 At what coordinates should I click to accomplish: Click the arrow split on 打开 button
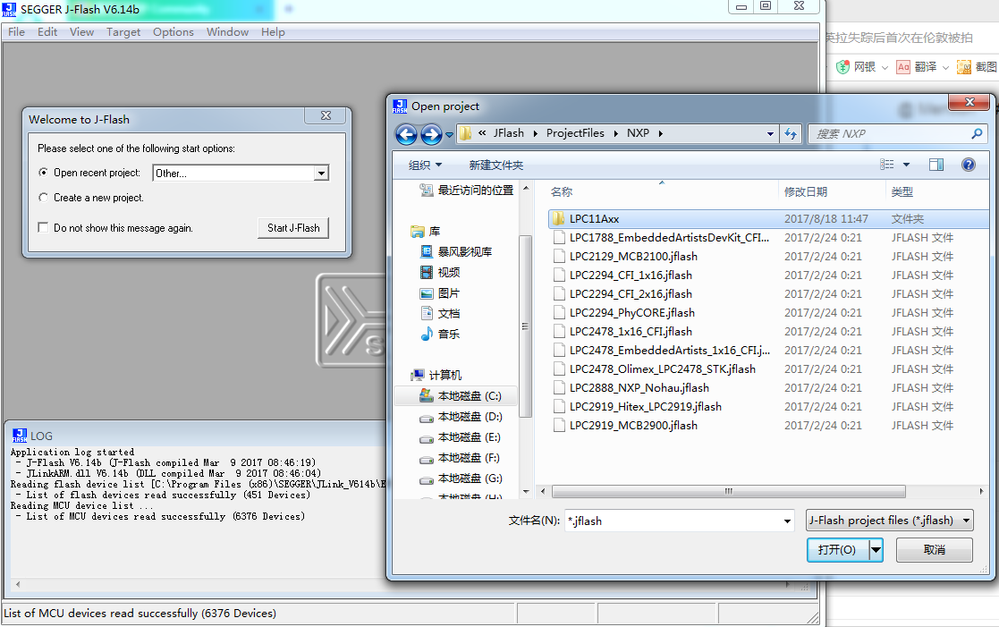(877, 549)
